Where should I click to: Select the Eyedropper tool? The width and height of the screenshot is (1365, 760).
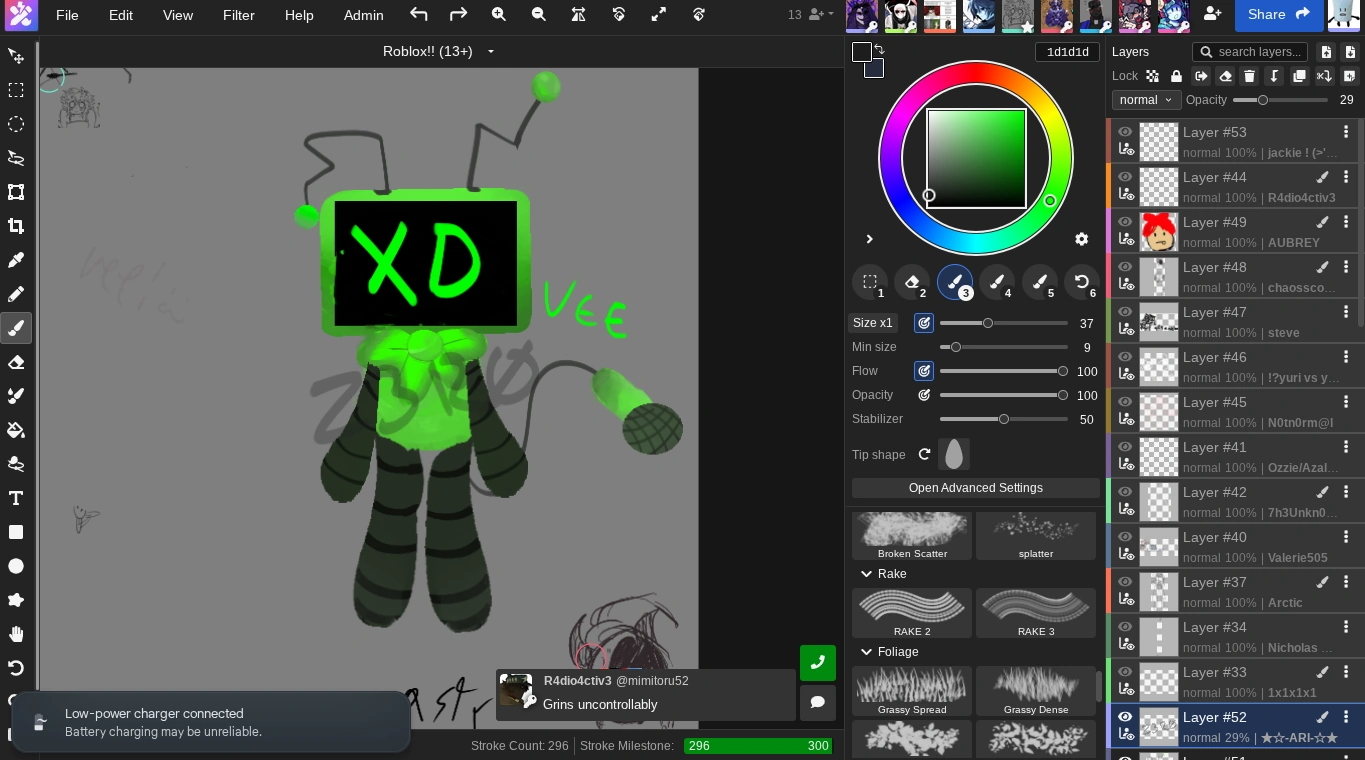pyautogui.click(x=16, y=260)
